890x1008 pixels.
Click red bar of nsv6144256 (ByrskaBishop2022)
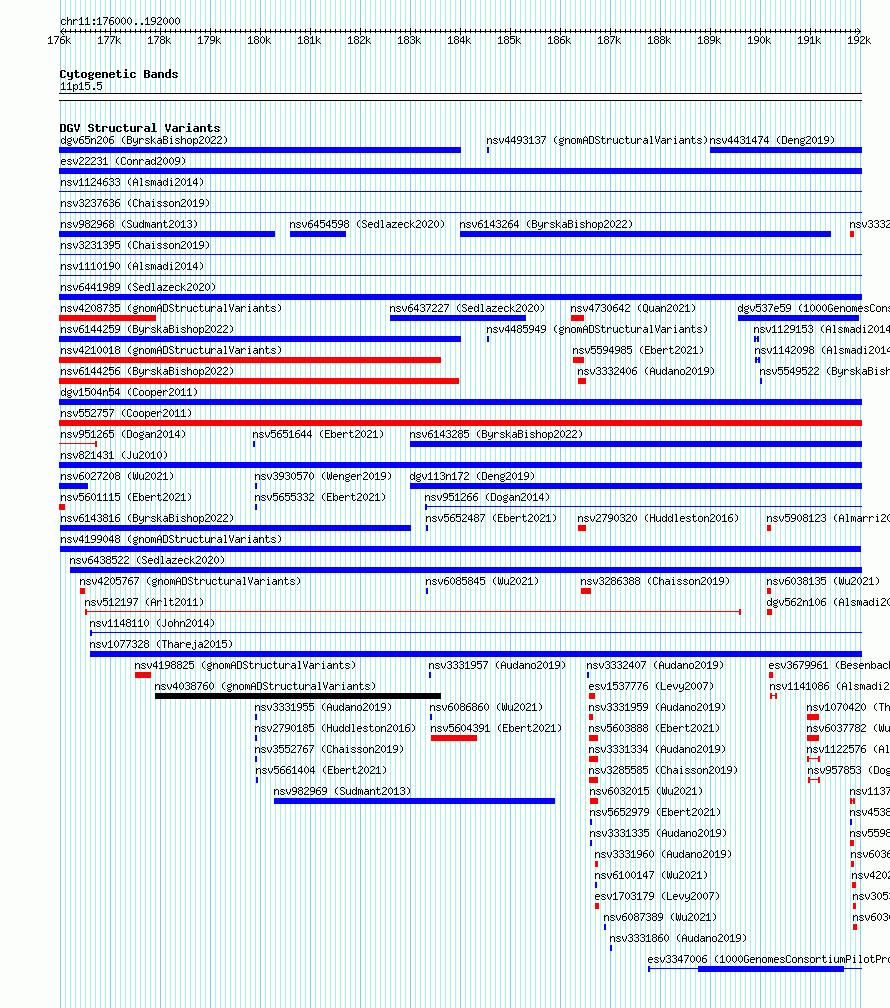point(259,381)
